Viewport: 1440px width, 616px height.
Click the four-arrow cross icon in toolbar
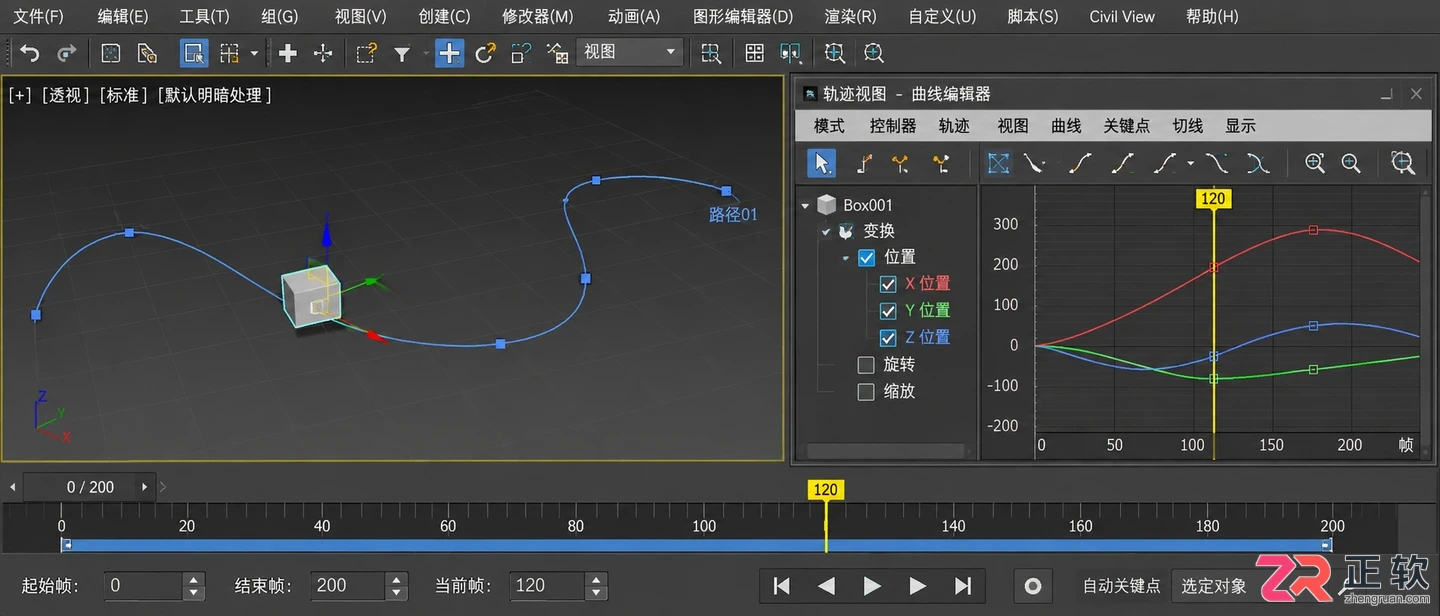click(x=323, y=53)
